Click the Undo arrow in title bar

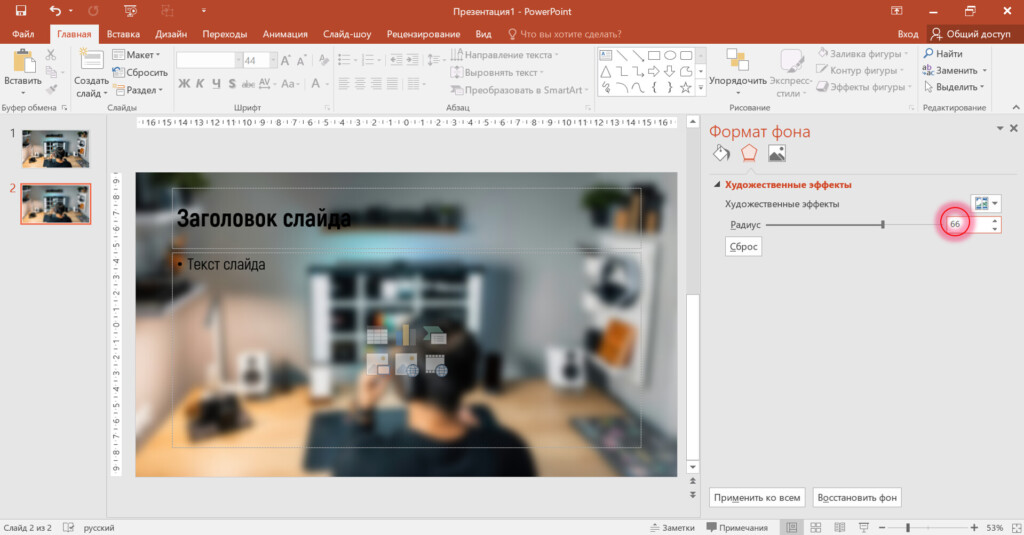tap(56, 10)
